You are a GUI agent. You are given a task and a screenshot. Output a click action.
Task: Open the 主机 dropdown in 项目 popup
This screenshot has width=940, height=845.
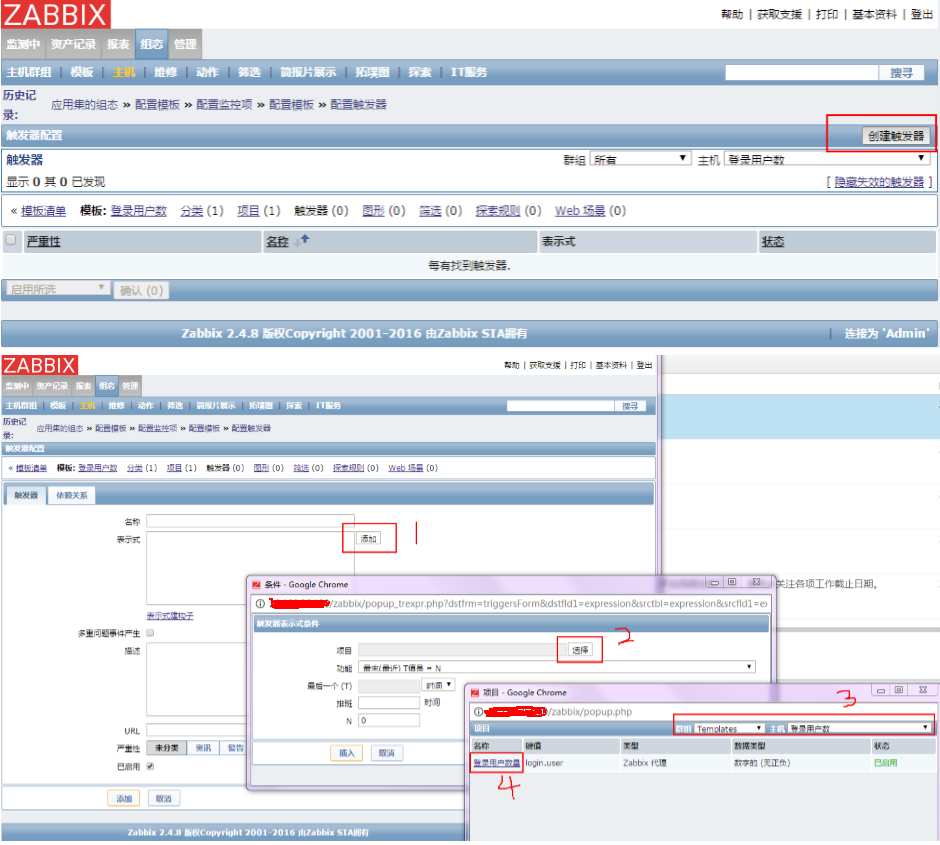point(860,729)
